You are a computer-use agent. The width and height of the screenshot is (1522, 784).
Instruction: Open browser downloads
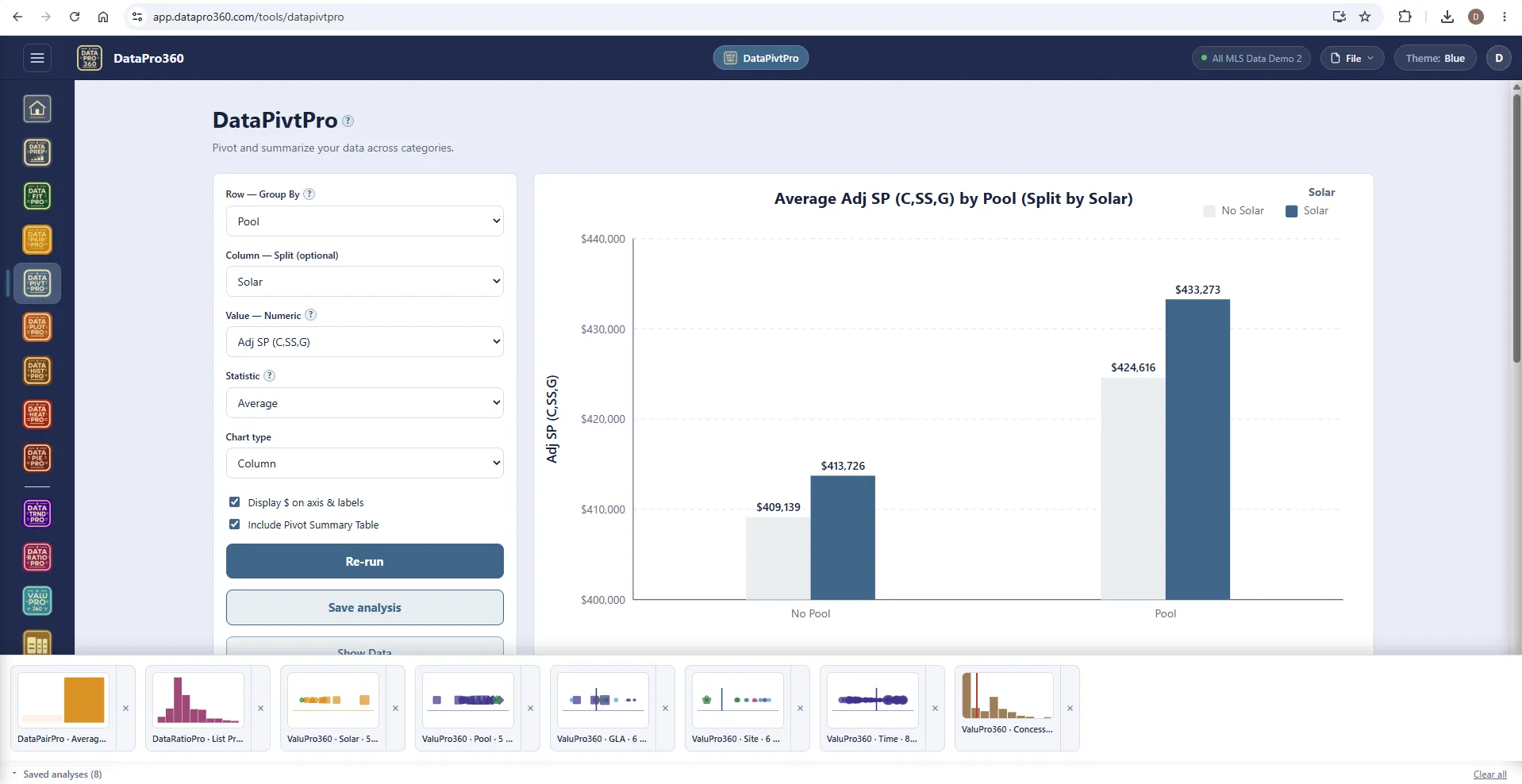(x=1447, y=17)
